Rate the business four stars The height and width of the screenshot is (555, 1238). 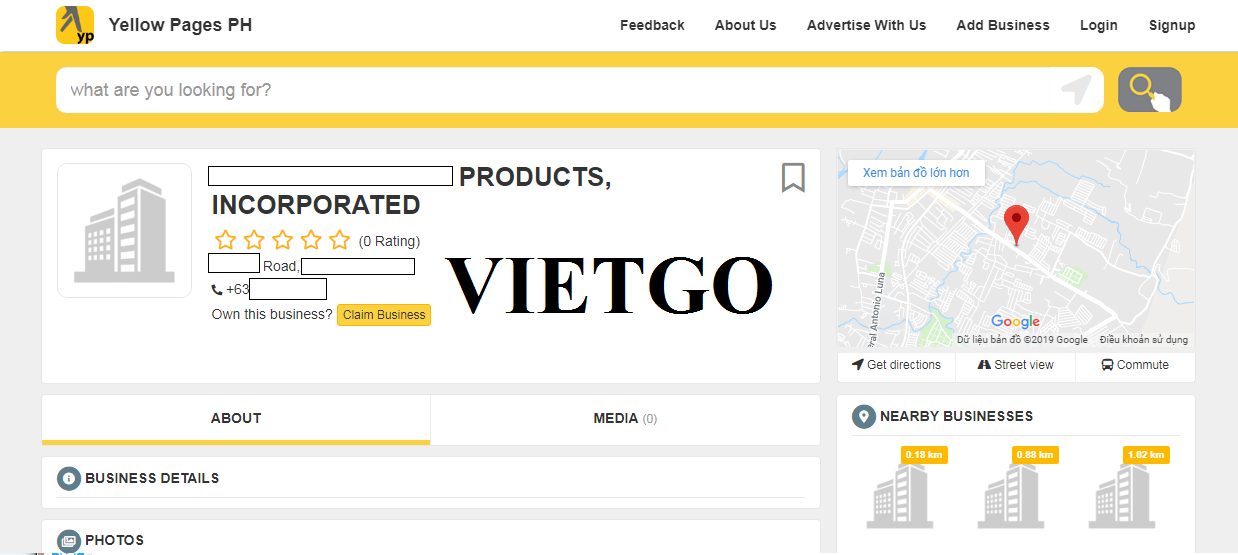click(312, 240)
